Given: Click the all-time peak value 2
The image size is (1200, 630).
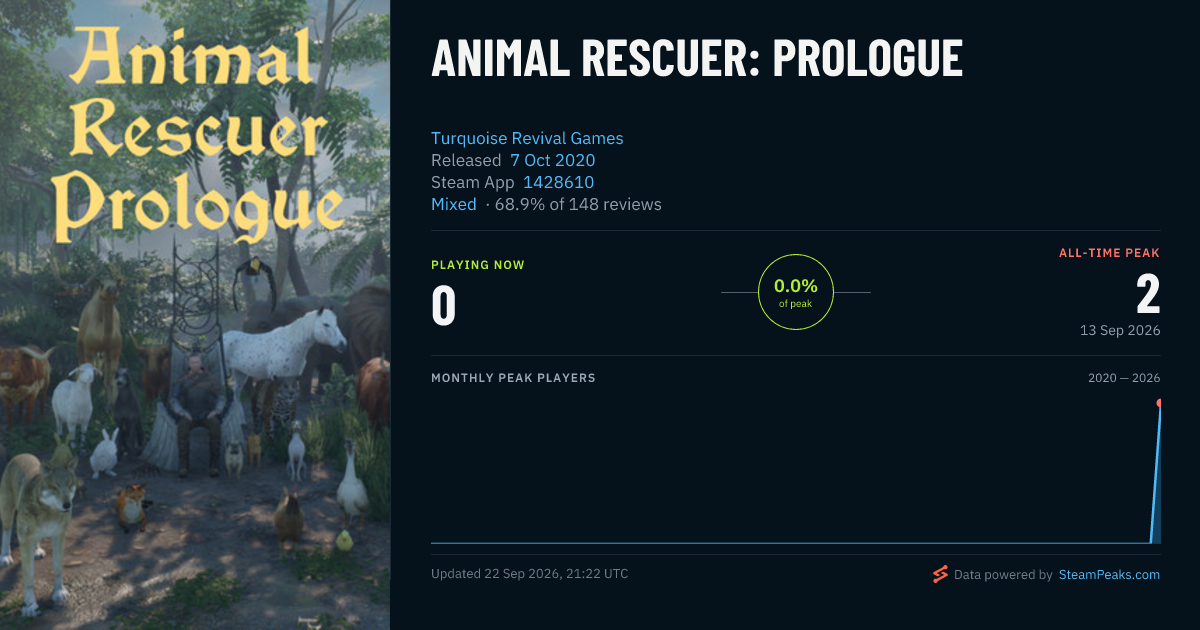Looking at the screenshot, I should tap(1148, 295).
